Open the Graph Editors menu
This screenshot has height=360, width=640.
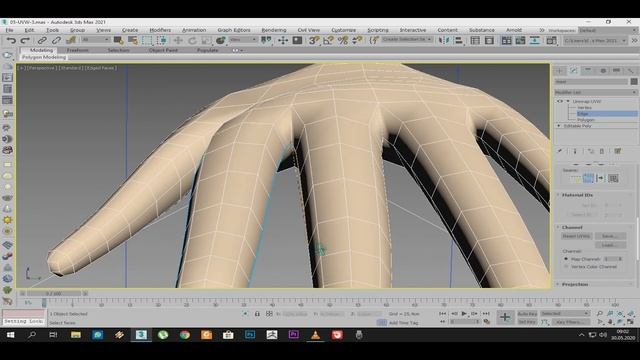click(x=234, y=30)
